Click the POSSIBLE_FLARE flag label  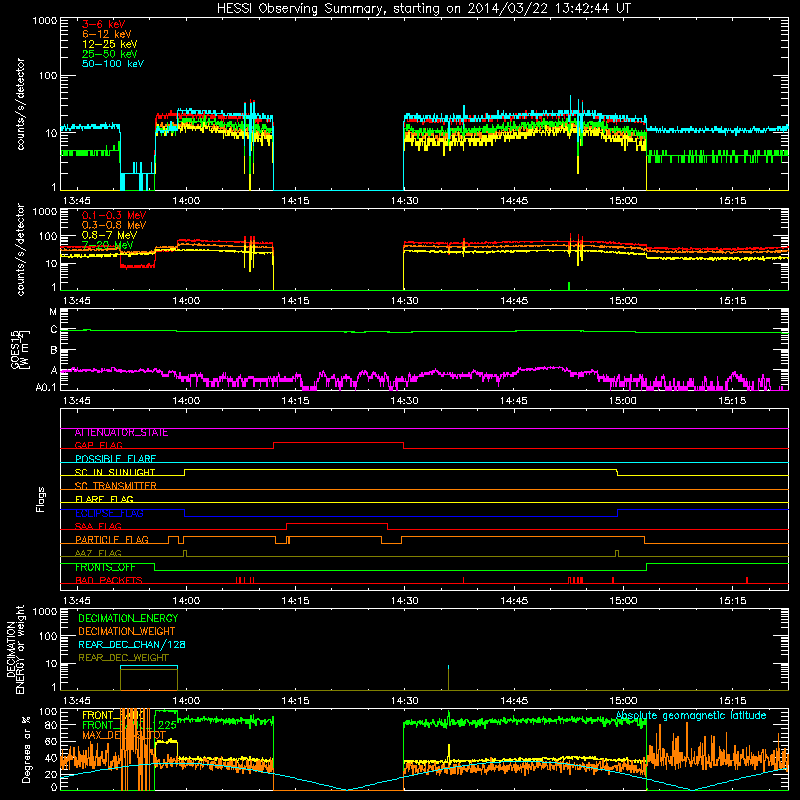[x=115, y=459]
